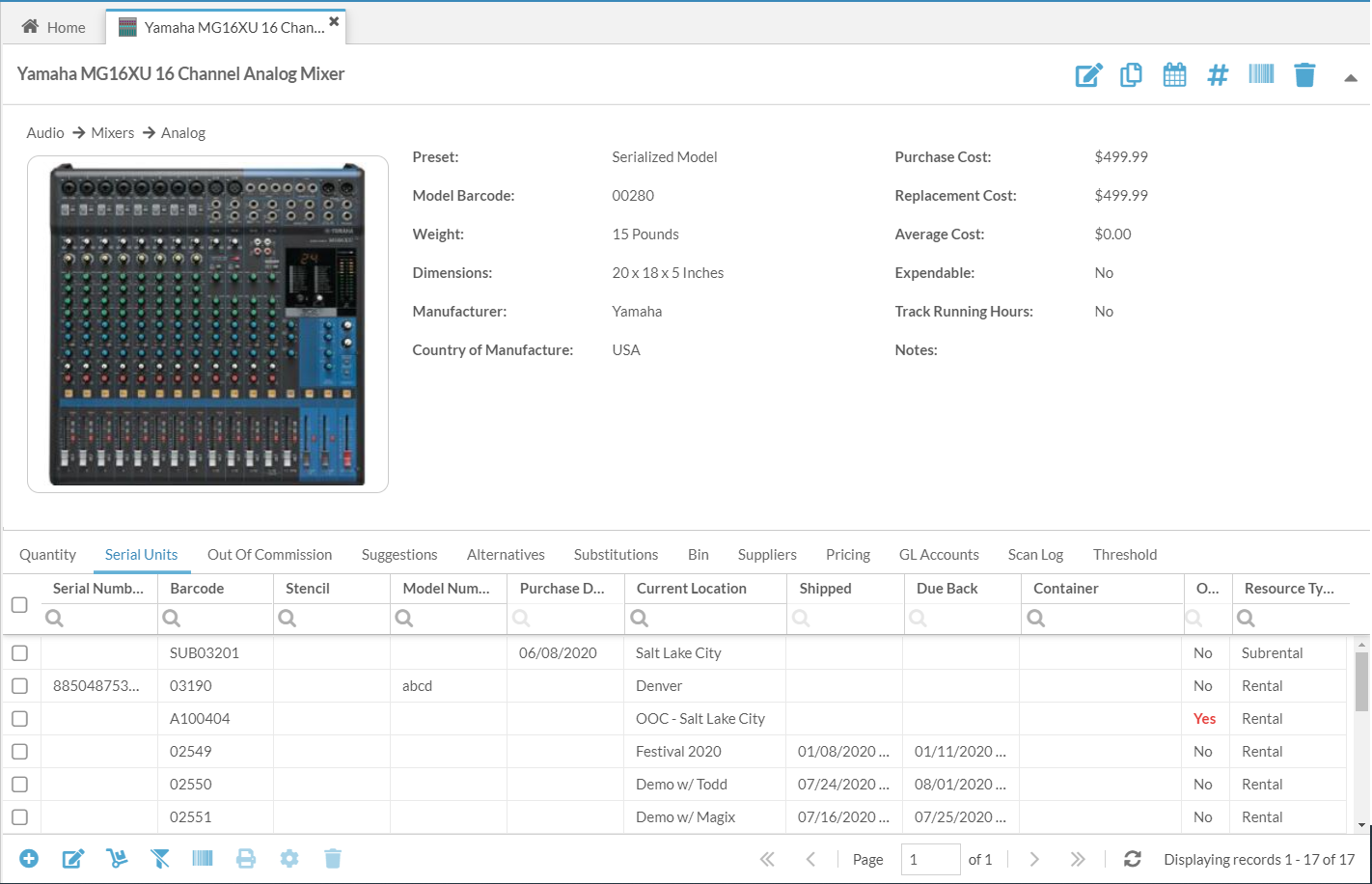Click the refresh records icon
The height and width of the screenshot is (884, 1372).
1133,859
